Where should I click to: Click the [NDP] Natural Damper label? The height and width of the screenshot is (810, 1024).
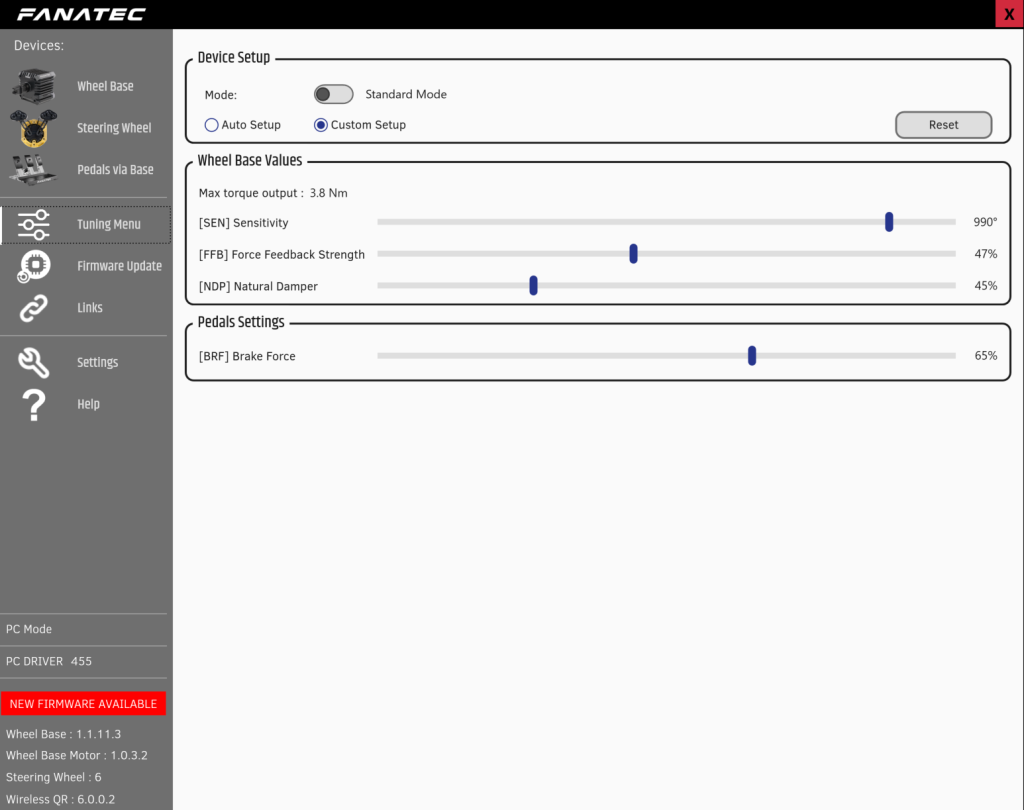[258, 286]
